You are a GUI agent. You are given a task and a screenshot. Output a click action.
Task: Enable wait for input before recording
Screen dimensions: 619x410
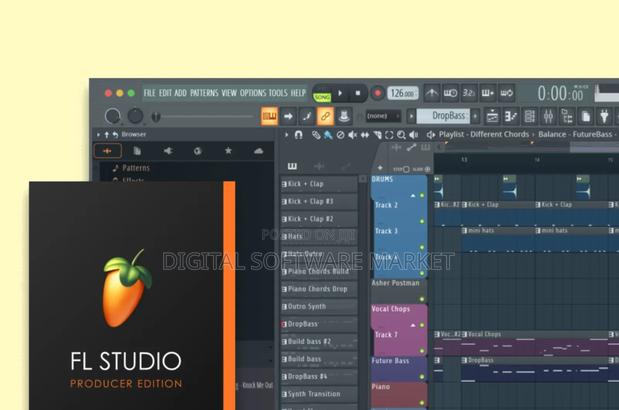[x=450, y=93]
